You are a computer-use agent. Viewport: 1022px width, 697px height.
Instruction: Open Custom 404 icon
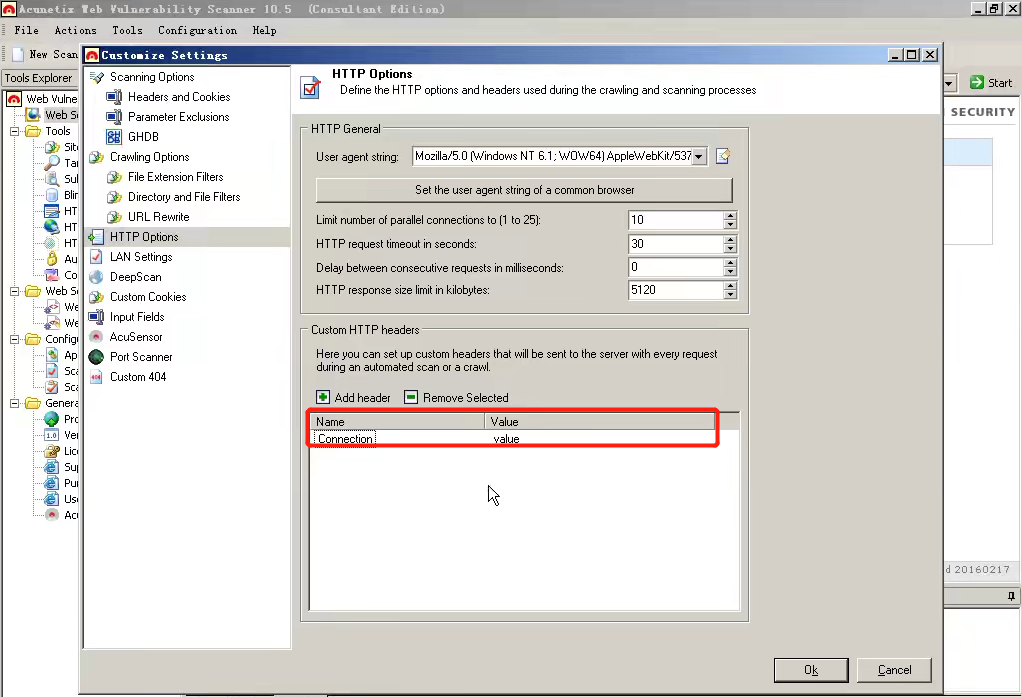96,377
